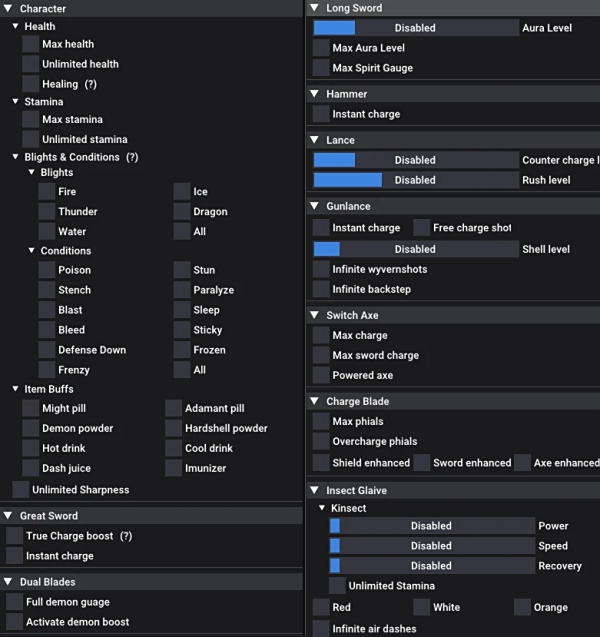Screen dimensions: 600x637
Task: Toggle Frenzy condition checkbox
Action: pyautogui.click(x=47, y=369)
